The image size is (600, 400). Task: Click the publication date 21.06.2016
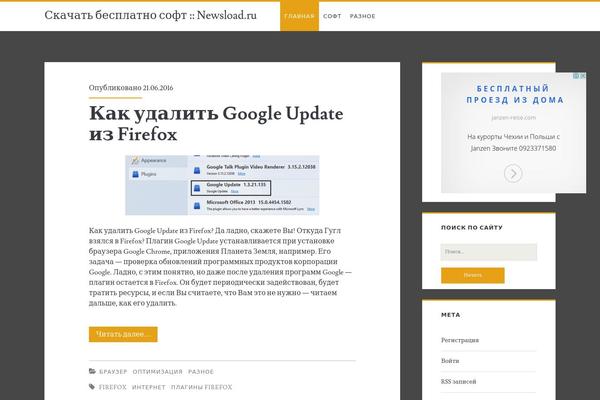(158, 88)
